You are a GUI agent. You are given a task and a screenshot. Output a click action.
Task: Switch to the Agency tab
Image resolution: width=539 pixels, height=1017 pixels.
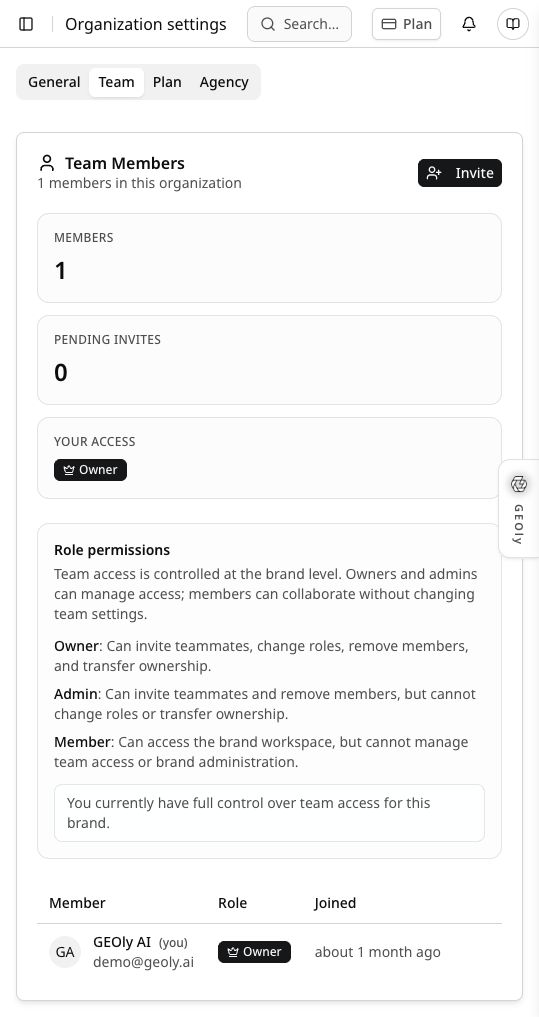224,82
